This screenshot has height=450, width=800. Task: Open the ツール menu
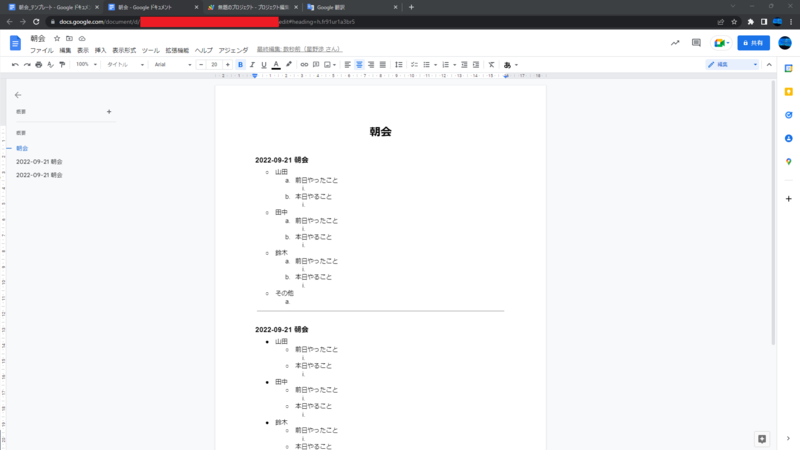pyautogui.click(x=151, y=51)
